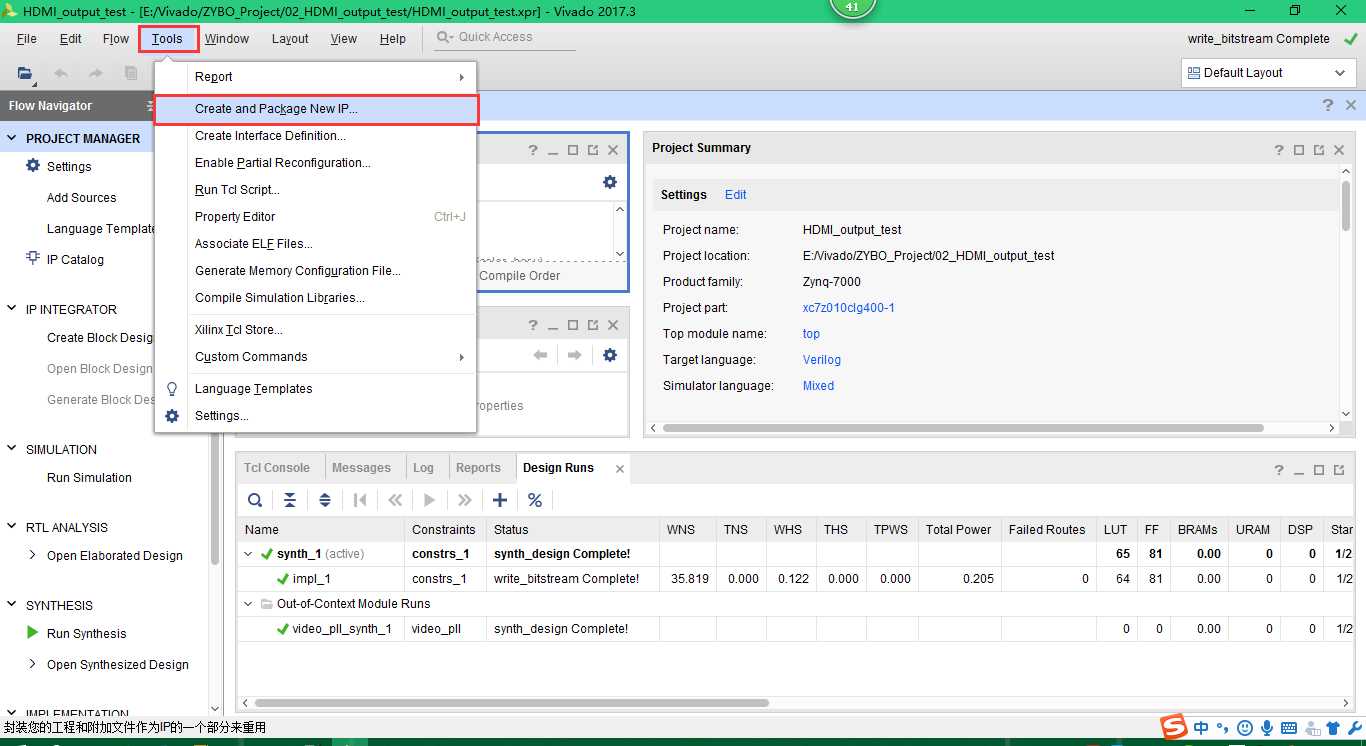Click Run Simulation in Flow Navigator
This screenshot has width=1366, height=746.
(x=89, y=477)
